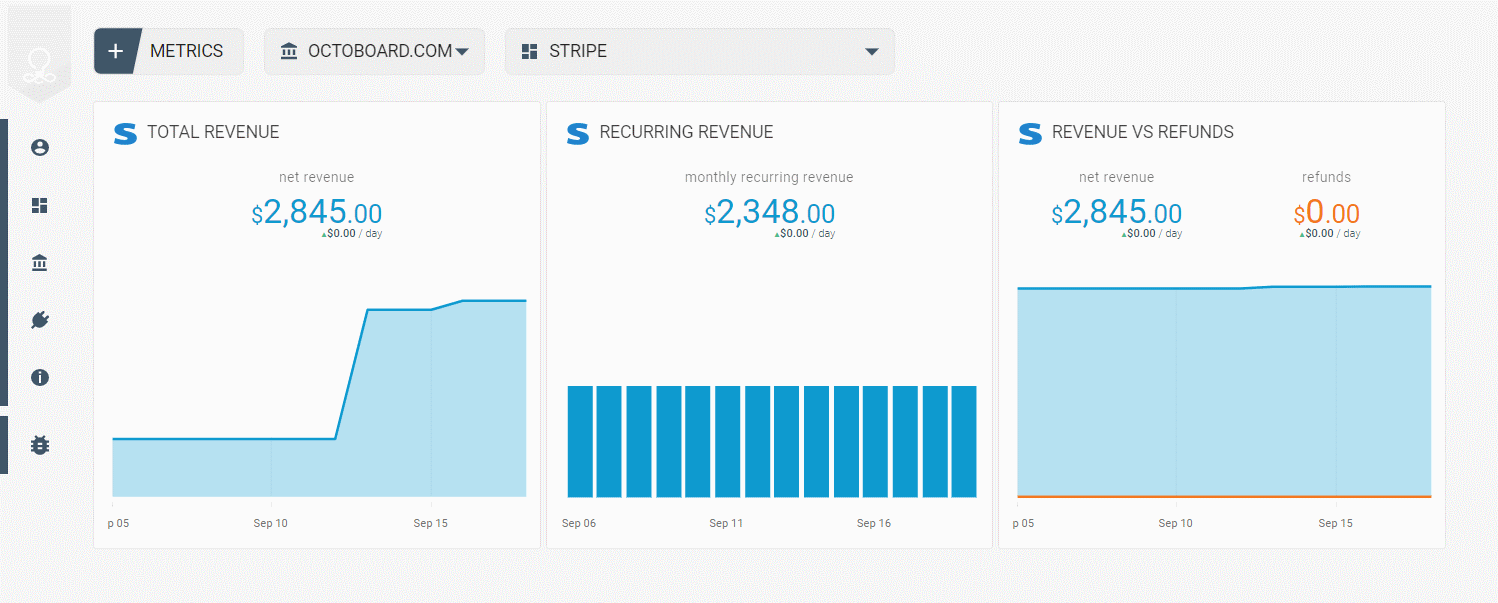This screenshot has height=603, width=1498.
Task: Click the Sep 11 axis label
Action: (726, 523)
